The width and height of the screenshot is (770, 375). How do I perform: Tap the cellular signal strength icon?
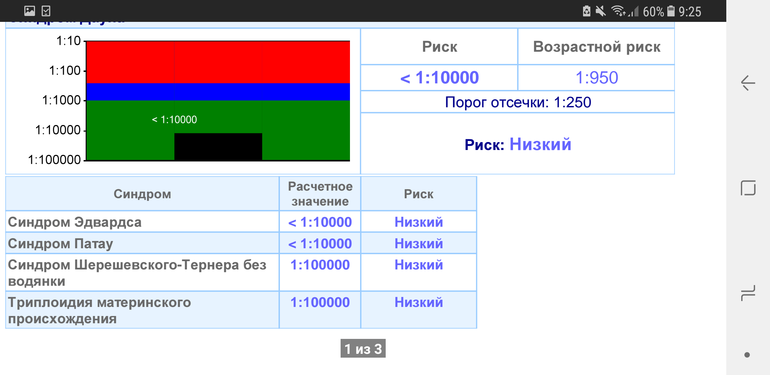pyautogui.click(x=633, y=11)
